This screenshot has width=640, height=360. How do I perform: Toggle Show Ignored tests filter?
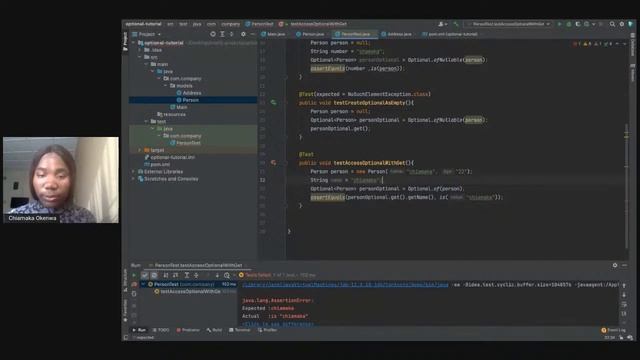154,275
